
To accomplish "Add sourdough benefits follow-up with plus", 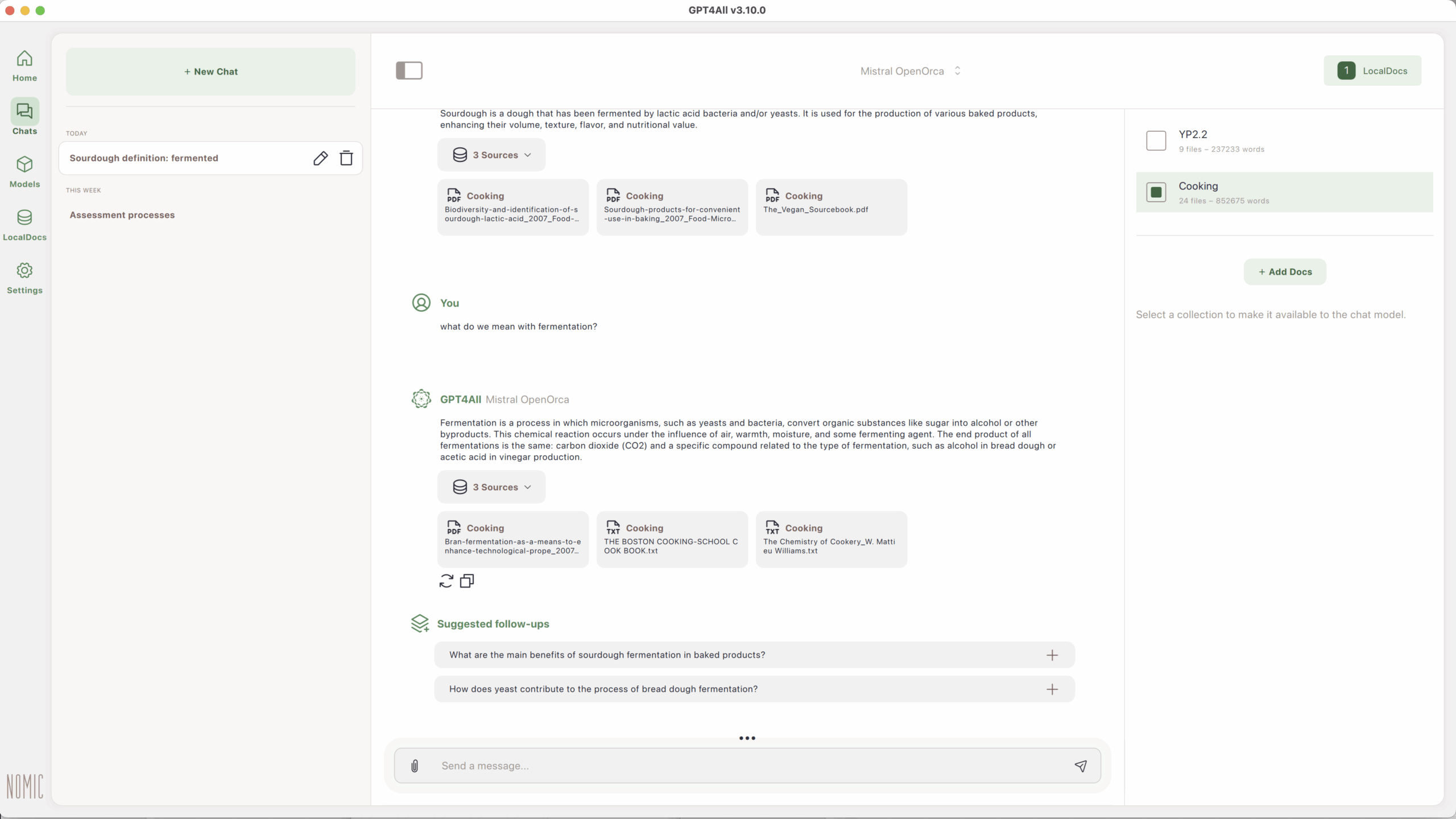I will tap(1052, 655).
